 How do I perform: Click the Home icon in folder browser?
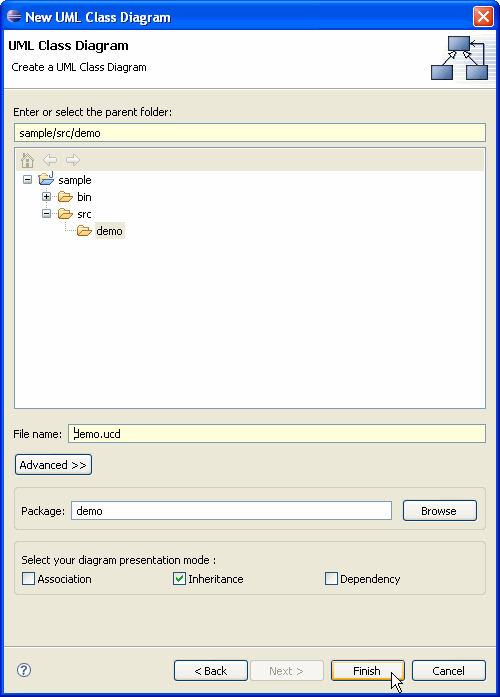point(27,160)
